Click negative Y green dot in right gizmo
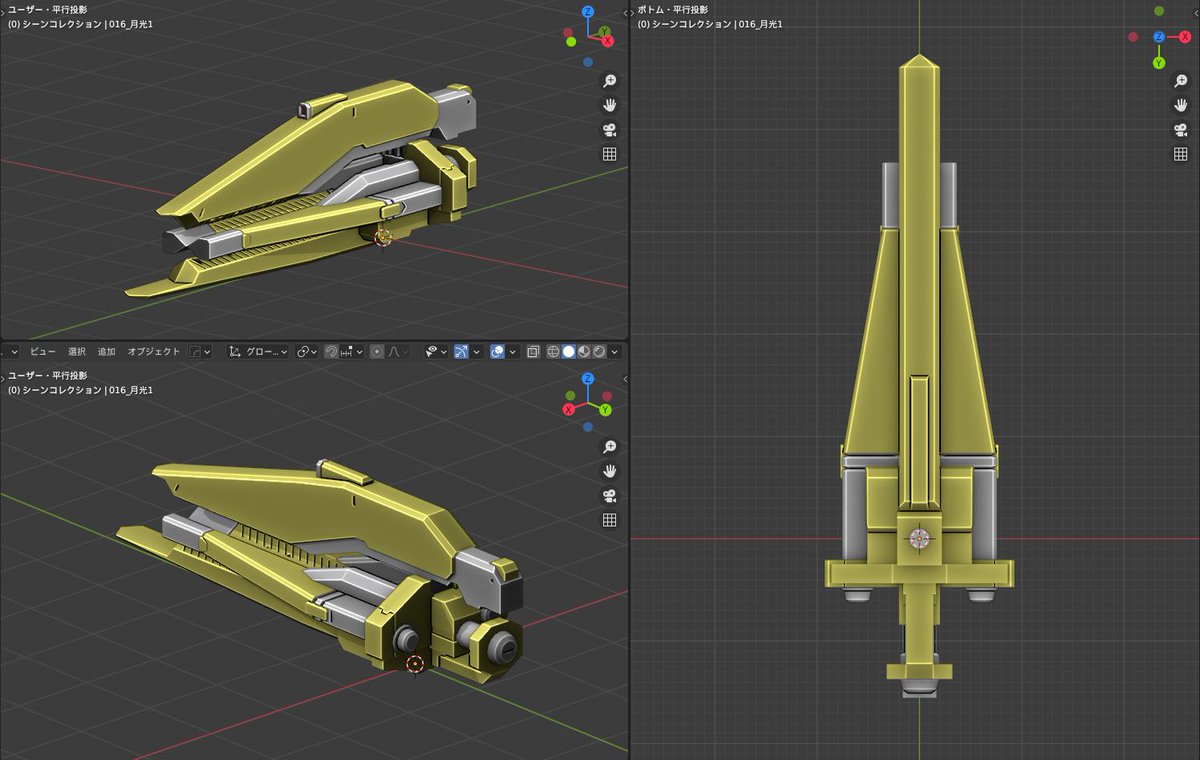Image resolution: width=1200 pixels, height=760 pixels. 1159,11
